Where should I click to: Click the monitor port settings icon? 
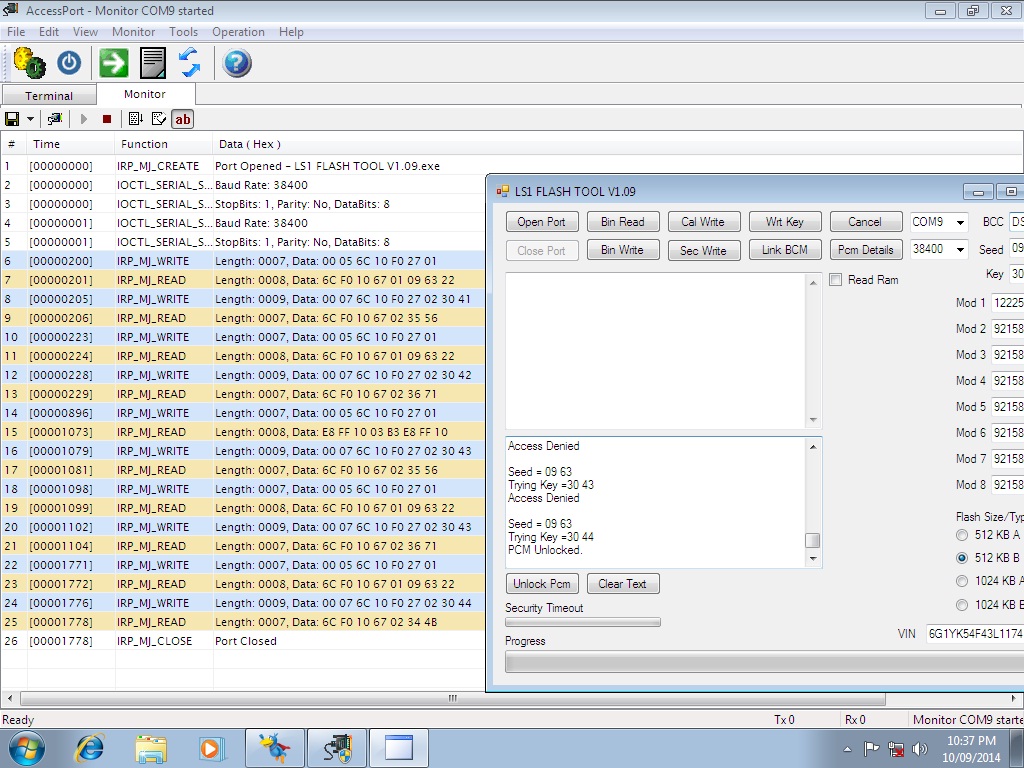tap(55, 119)
